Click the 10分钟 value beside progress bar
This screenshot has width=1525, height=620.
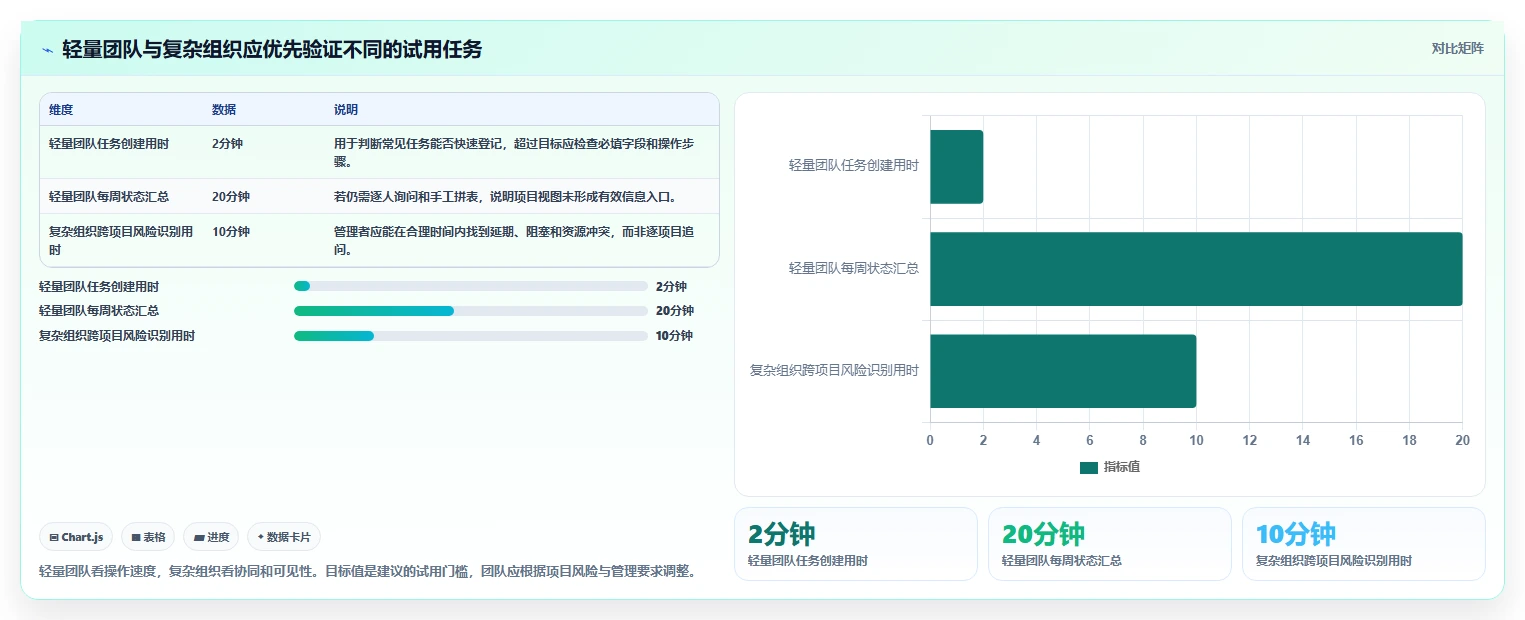(675, 336)
